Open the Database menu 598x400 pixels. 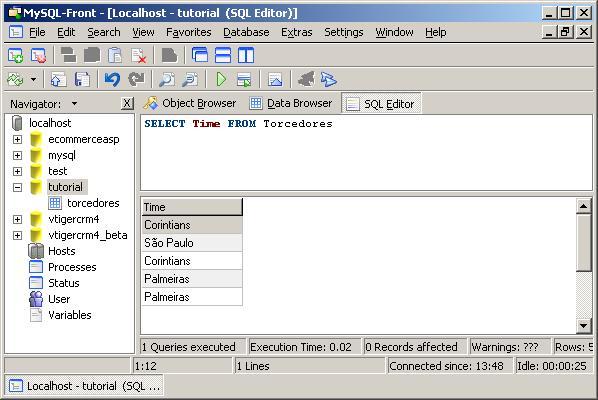[246, 32]
